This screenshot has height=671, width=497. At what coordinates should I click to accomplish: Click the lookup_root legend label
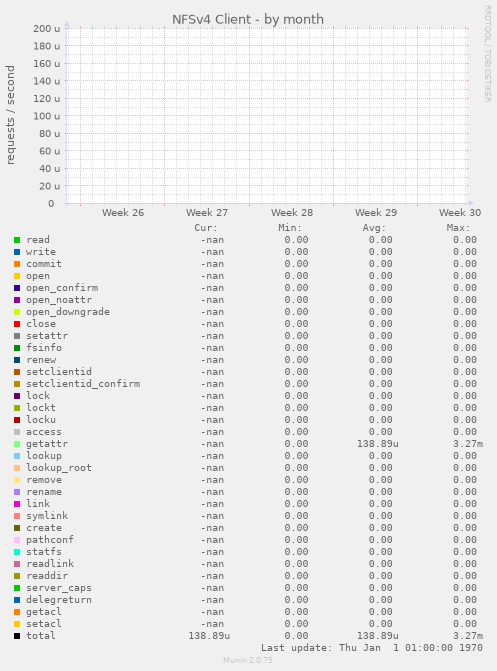59,468
